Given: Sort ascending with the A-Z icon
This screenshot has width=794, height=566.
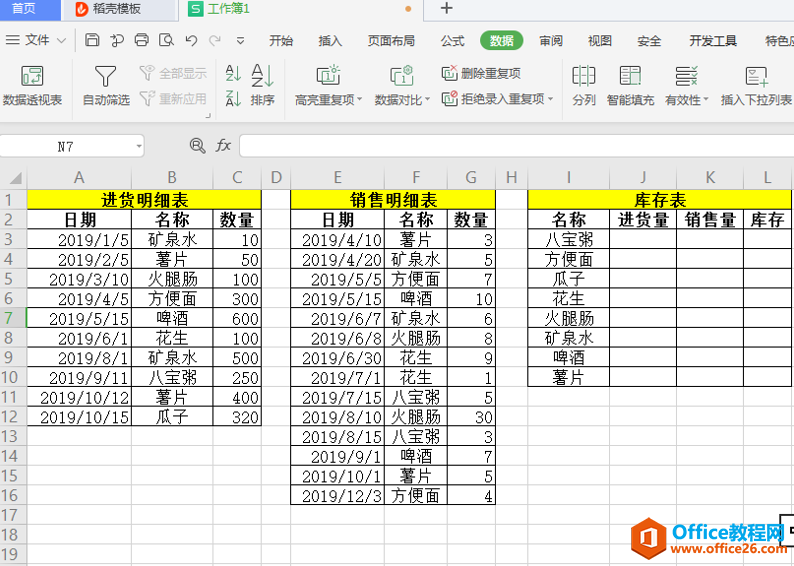Looking at the screenshot, I should (x=233, y=74).
